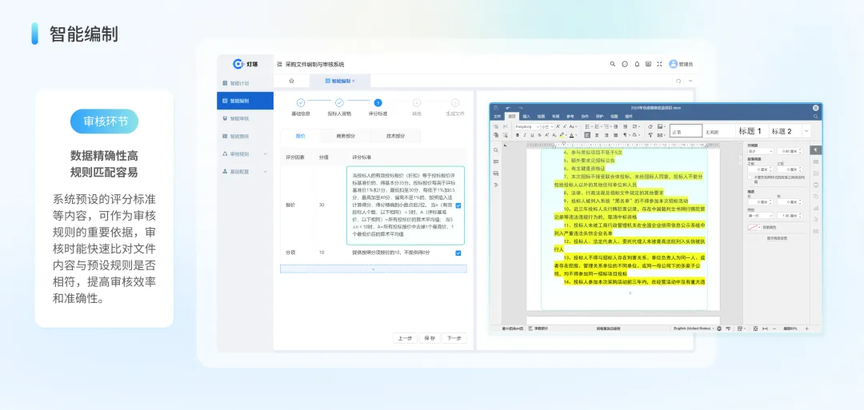Switch to the 商务部分 tab
Image resolution: width=864 pixels, height=410 pixels.
coord(345,136)
